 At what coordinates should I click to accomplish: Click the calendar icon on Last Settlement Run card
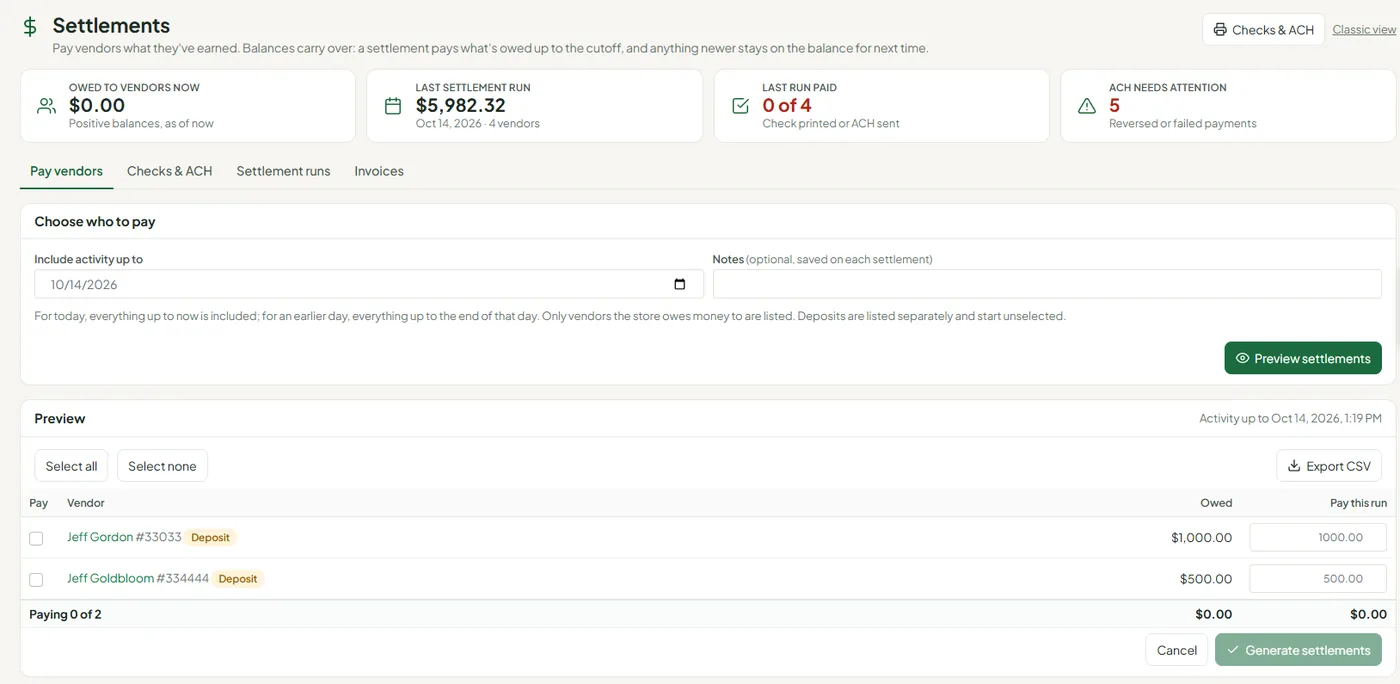(x=393, y=106)
